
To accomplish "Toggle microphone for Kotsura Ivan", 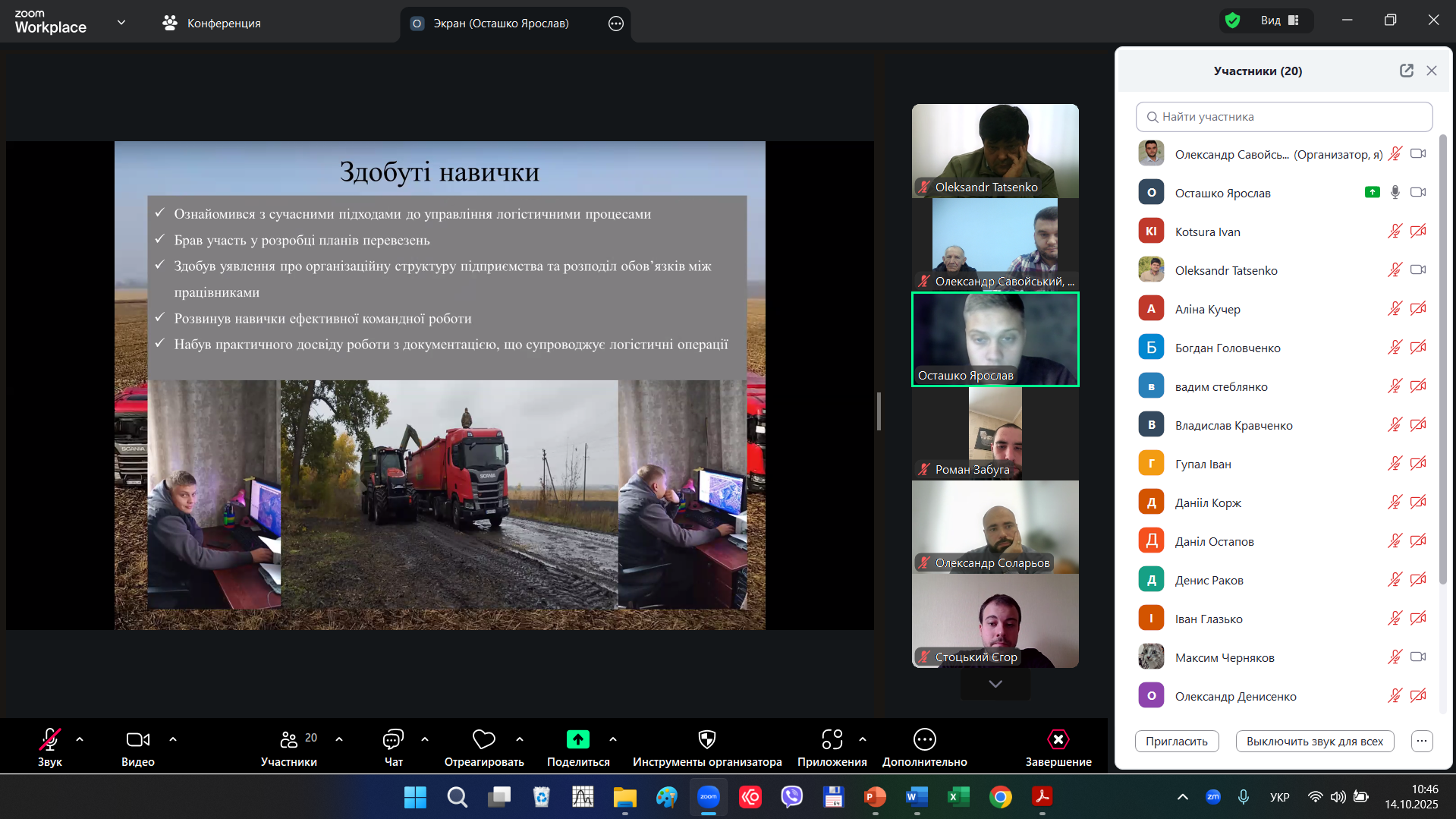I will tap(1395, 232).
